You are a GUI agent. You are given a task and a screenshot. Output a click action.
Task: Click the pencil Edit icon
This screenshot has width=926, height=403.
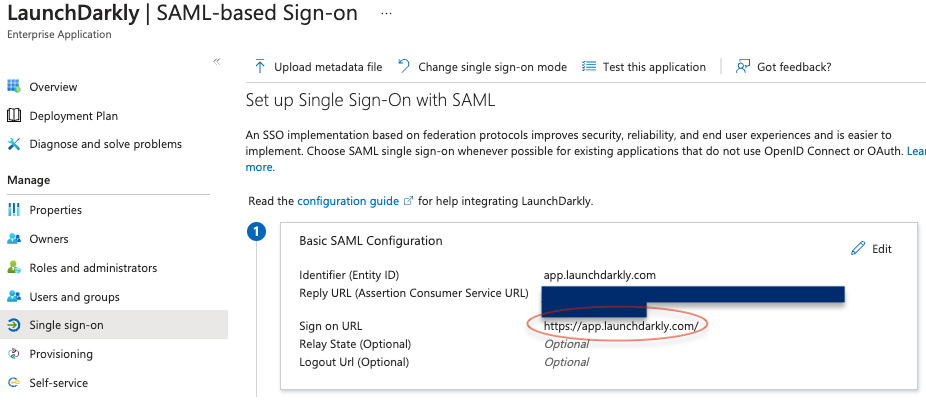858,249
